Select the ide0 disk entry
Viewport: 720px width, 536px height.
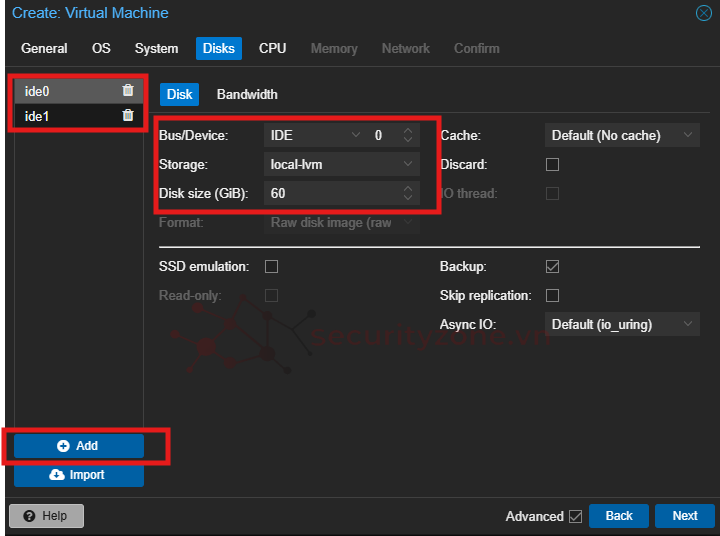(x=79, y=91)
